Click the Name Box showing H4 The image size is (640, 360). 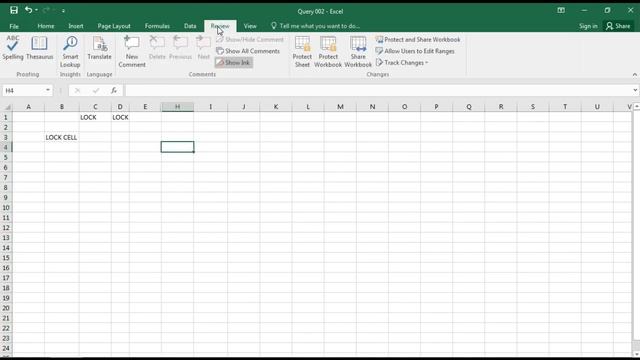(x=23, y=90)
